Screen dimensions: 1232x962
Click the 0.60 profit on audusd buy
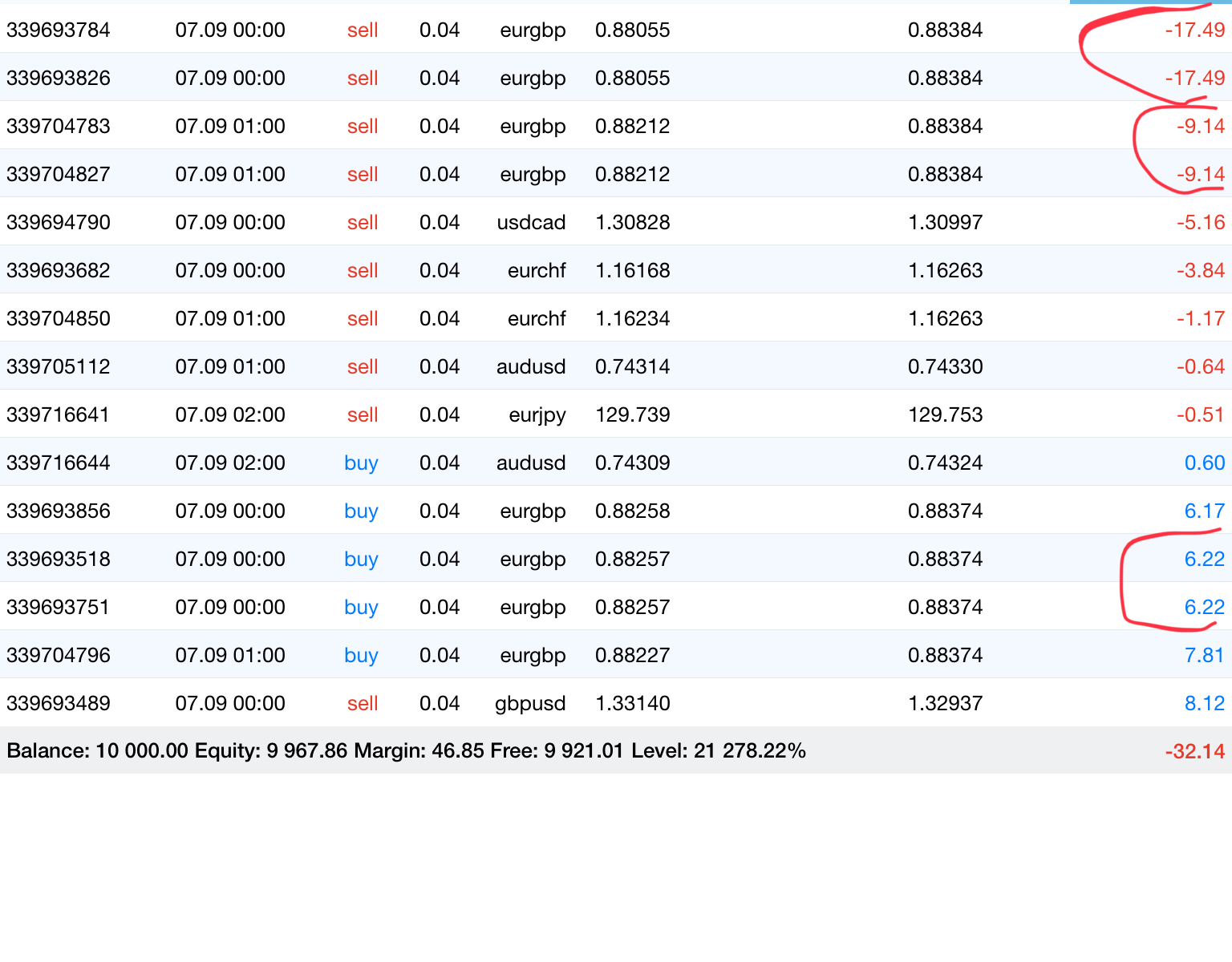pos(1204,463)
